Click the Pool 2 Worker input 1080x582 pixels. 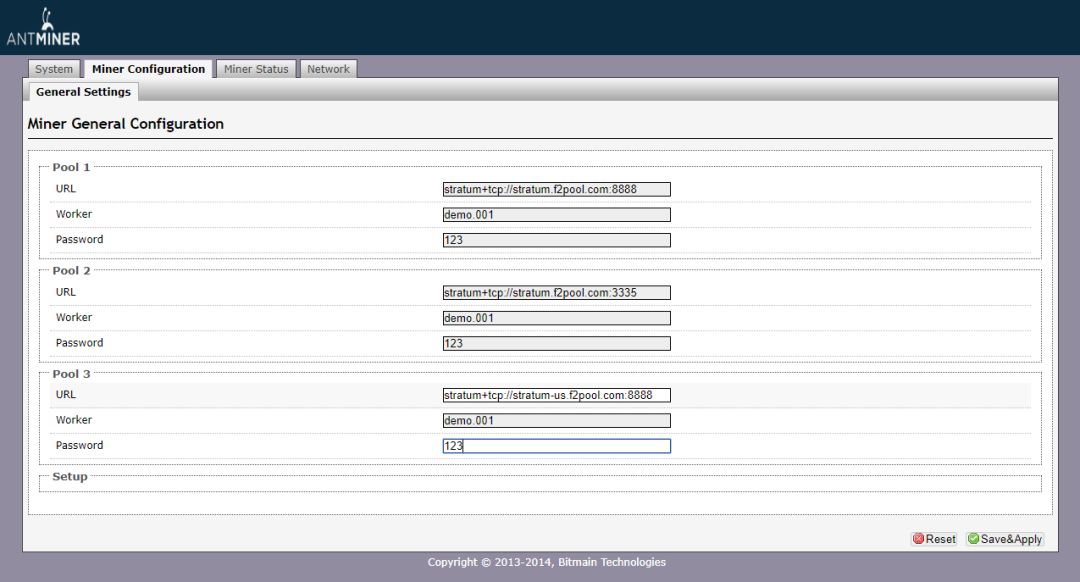click(x=556, y=318)
